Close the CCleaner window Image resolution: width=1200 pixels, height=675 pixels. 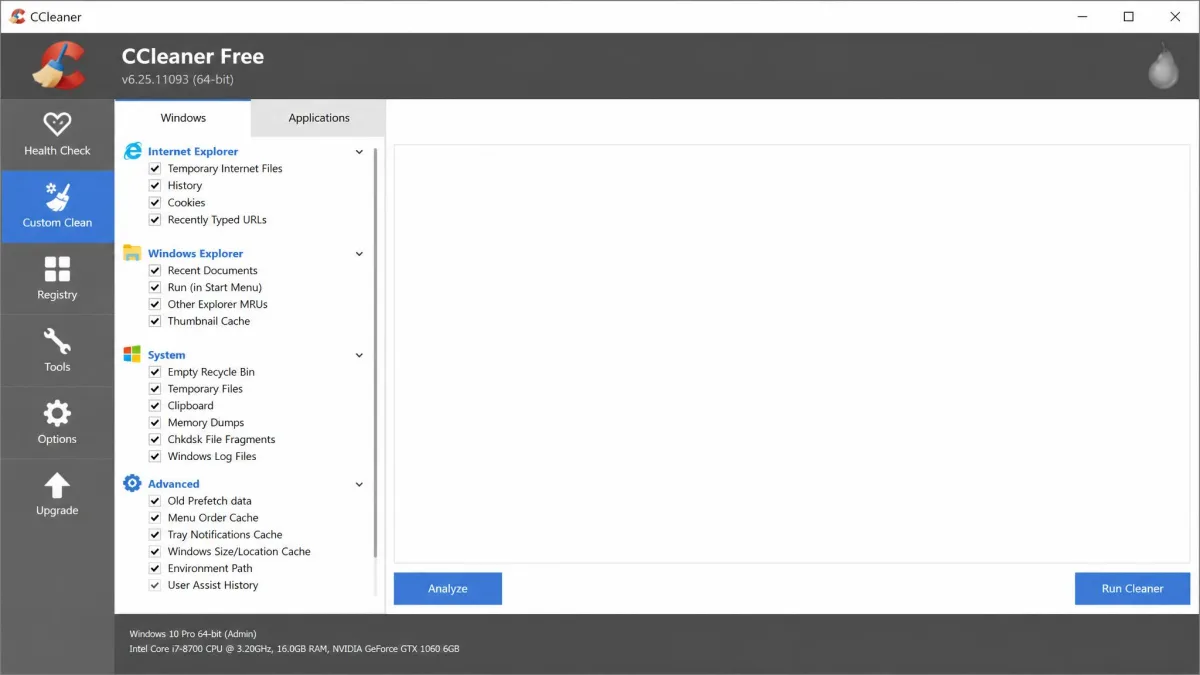1175,16
